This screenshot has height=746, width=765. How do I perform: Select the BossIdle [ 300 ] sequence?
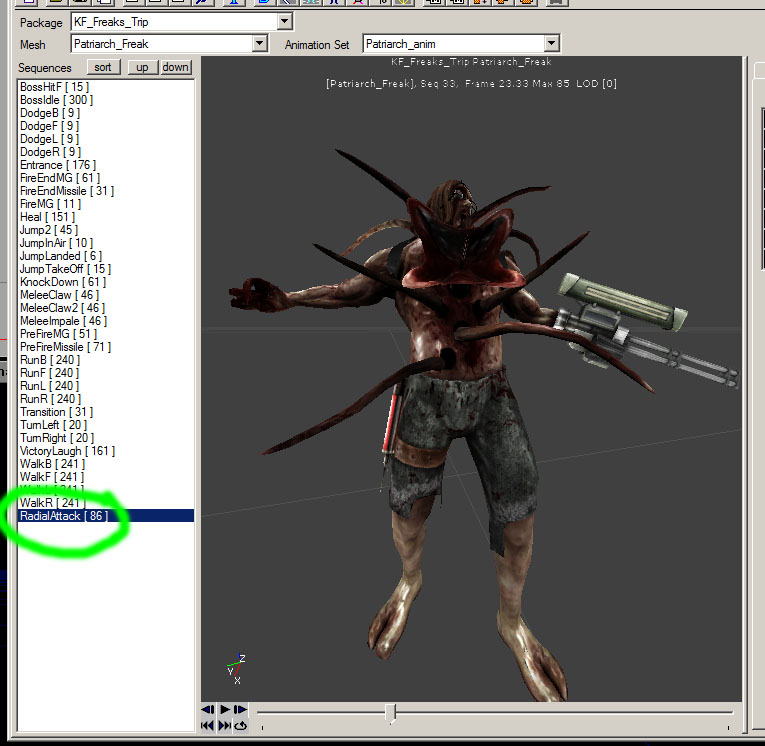pyautogui.click(x=105, y=100)
